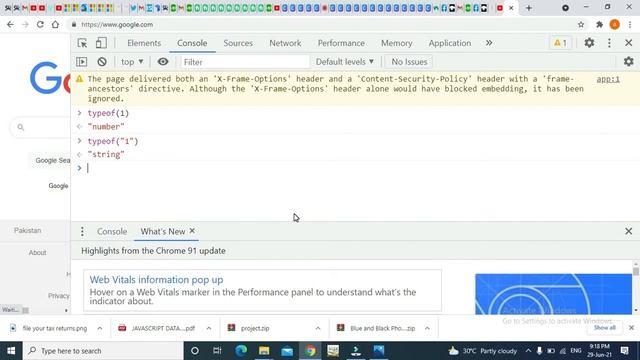Click the No Issues button

tap(409, 62)
